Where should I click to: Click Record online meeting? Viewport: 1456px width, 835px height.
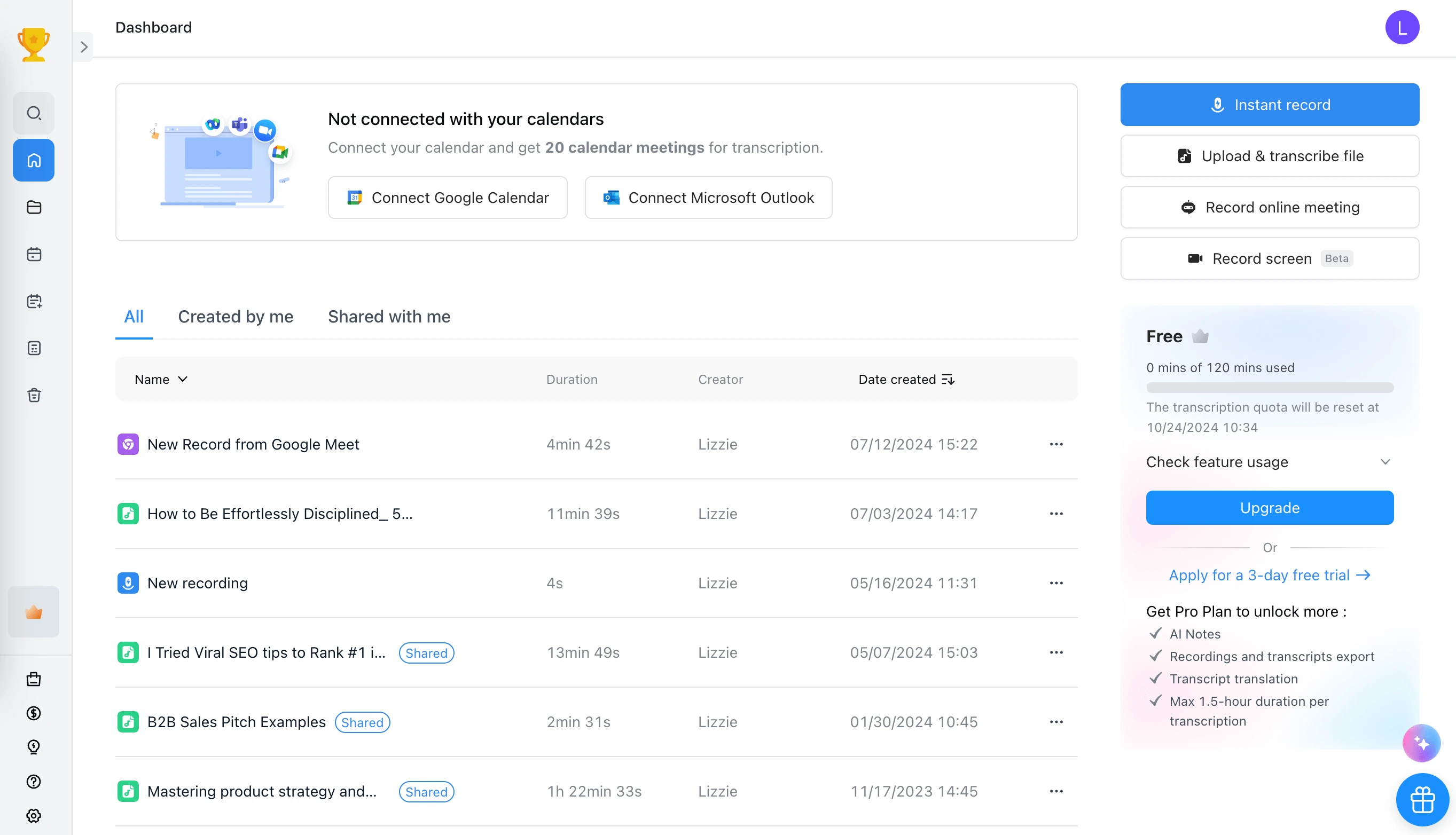[1270, 207]
